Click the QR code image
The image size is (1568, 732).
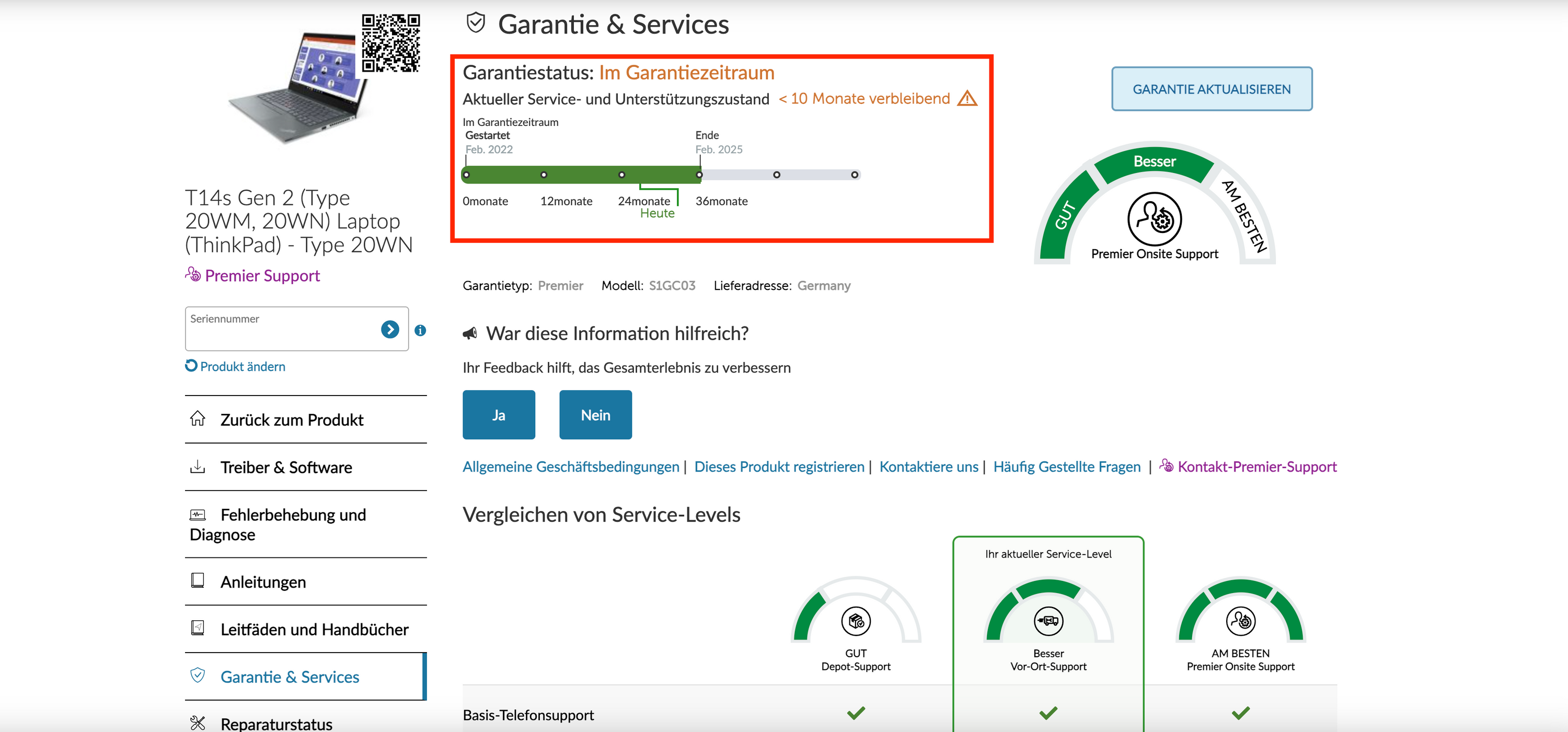391,43
